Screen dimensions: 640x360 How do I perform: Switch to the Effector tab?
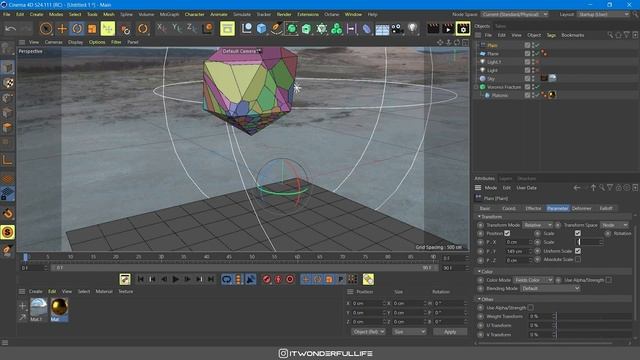pyautogui.click(x=533, y=208)
